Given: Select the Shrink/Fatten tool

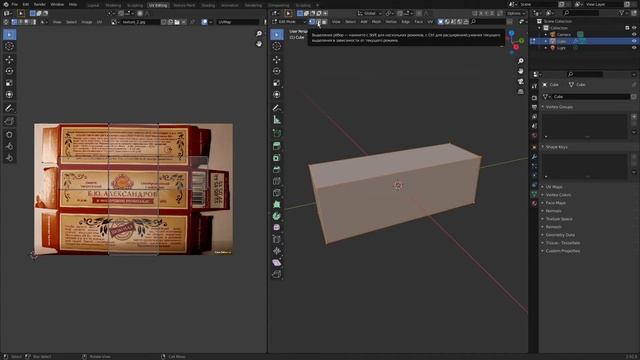Looking at the screenshot, I should coord(277,251).
